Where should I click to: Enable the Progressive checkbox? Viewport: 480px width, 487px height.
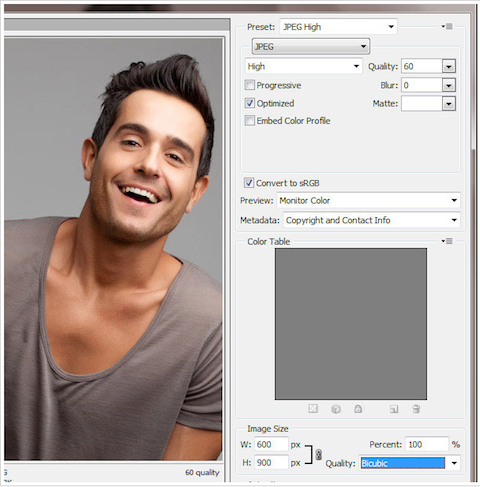pyautogui.click(x=250, y=85)
